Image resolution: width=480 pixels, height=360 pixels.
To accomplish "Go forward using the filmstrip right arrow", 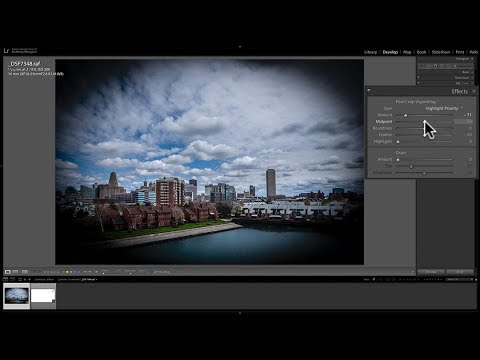I will pos(30,279).
